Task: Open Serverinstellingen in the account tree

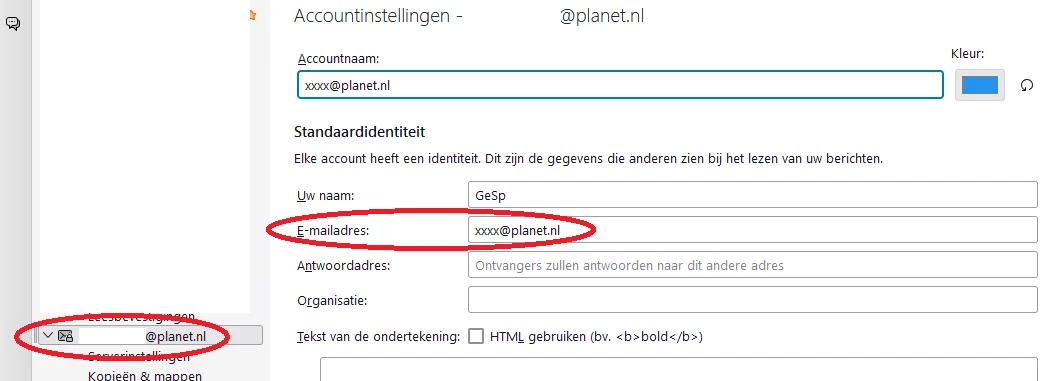Action: tap(139, 356)
